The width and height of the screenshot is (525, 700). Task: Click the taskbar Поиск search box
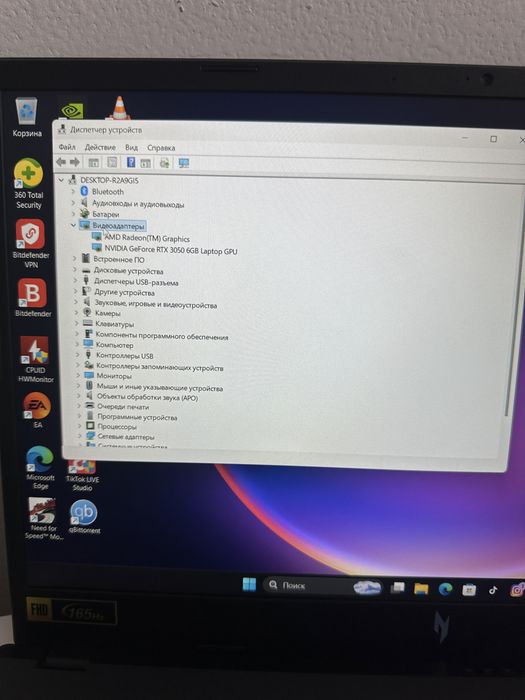click(x=323, y=586)
